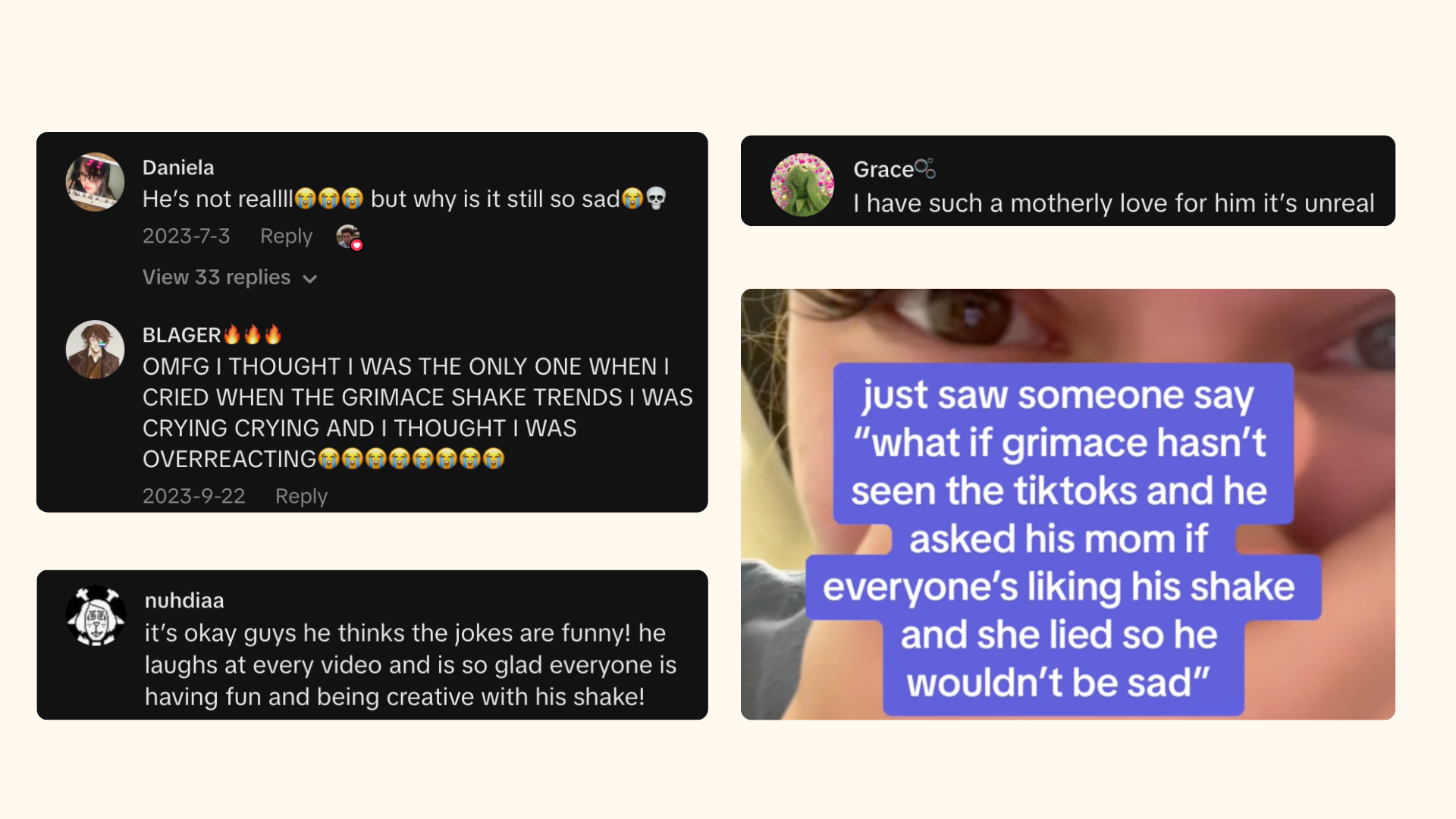This screenshot has height=819, width=1456.
Task: Open the nuhdiaa username link
Action: [184, 601]
